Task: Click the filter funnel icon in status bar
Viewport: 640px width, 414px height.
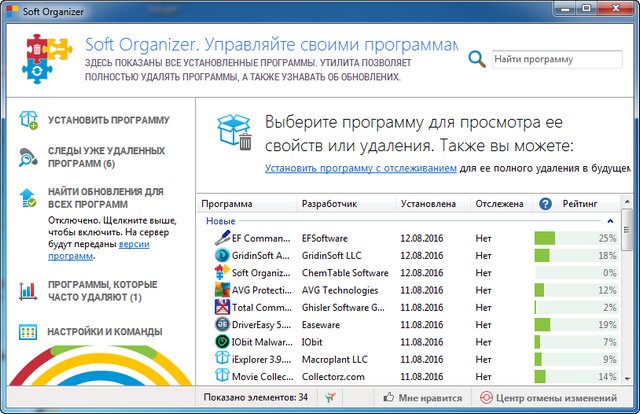Action: click(x=330, y=397)
